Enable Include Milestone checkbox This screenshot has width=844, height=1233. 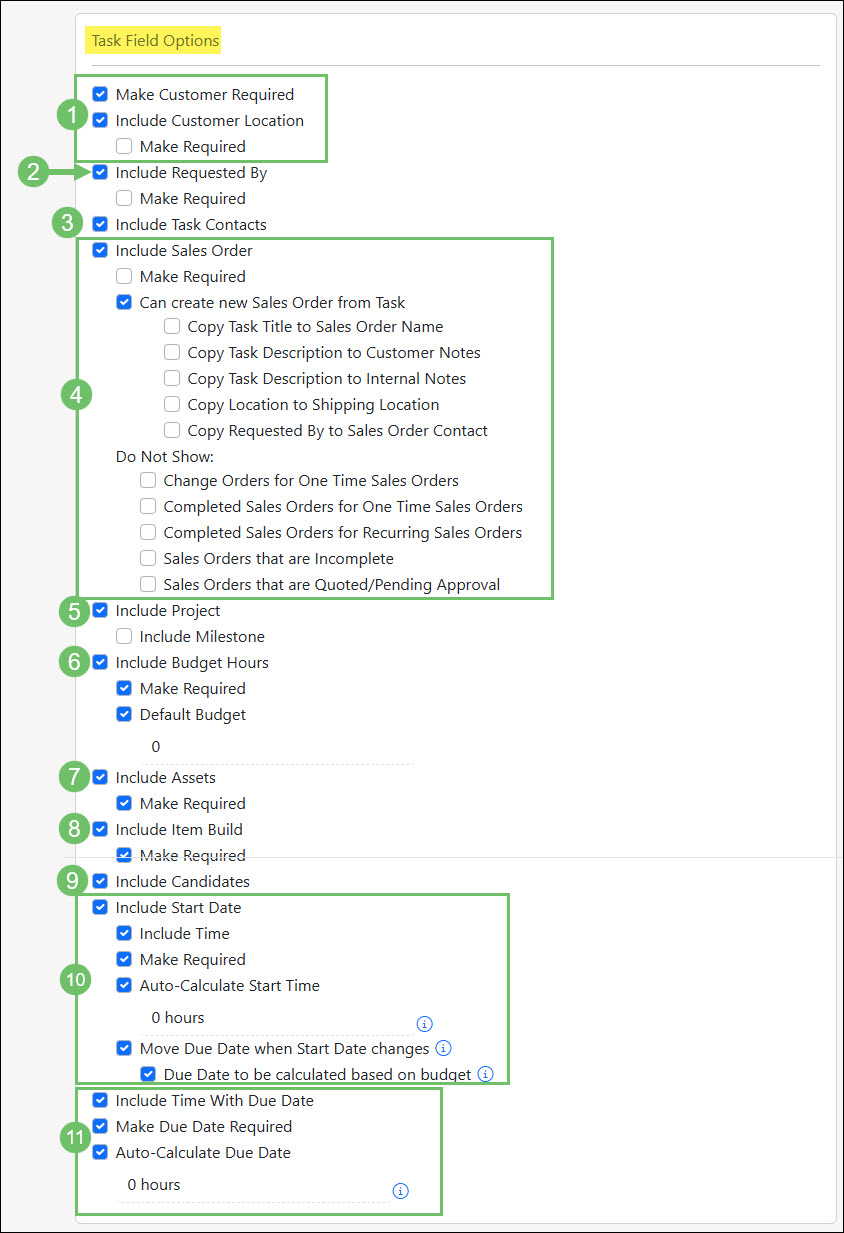(x=124, y=636)
